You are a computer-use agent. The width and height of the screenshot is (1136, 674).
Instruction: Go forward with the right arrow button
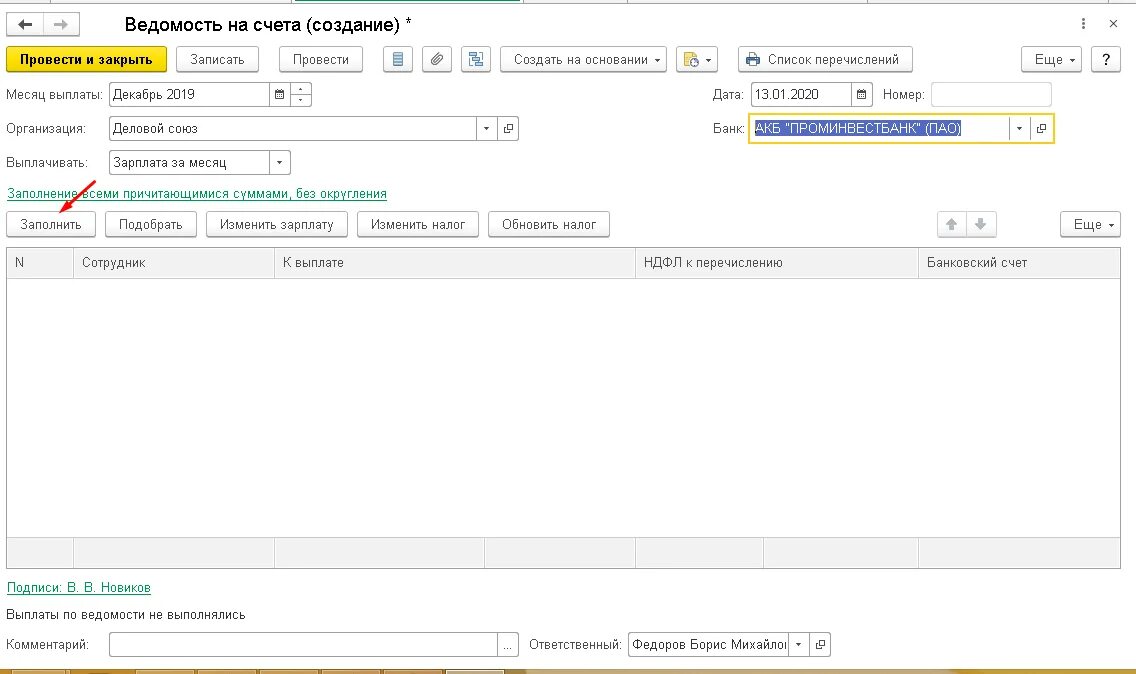pos(62,25)
